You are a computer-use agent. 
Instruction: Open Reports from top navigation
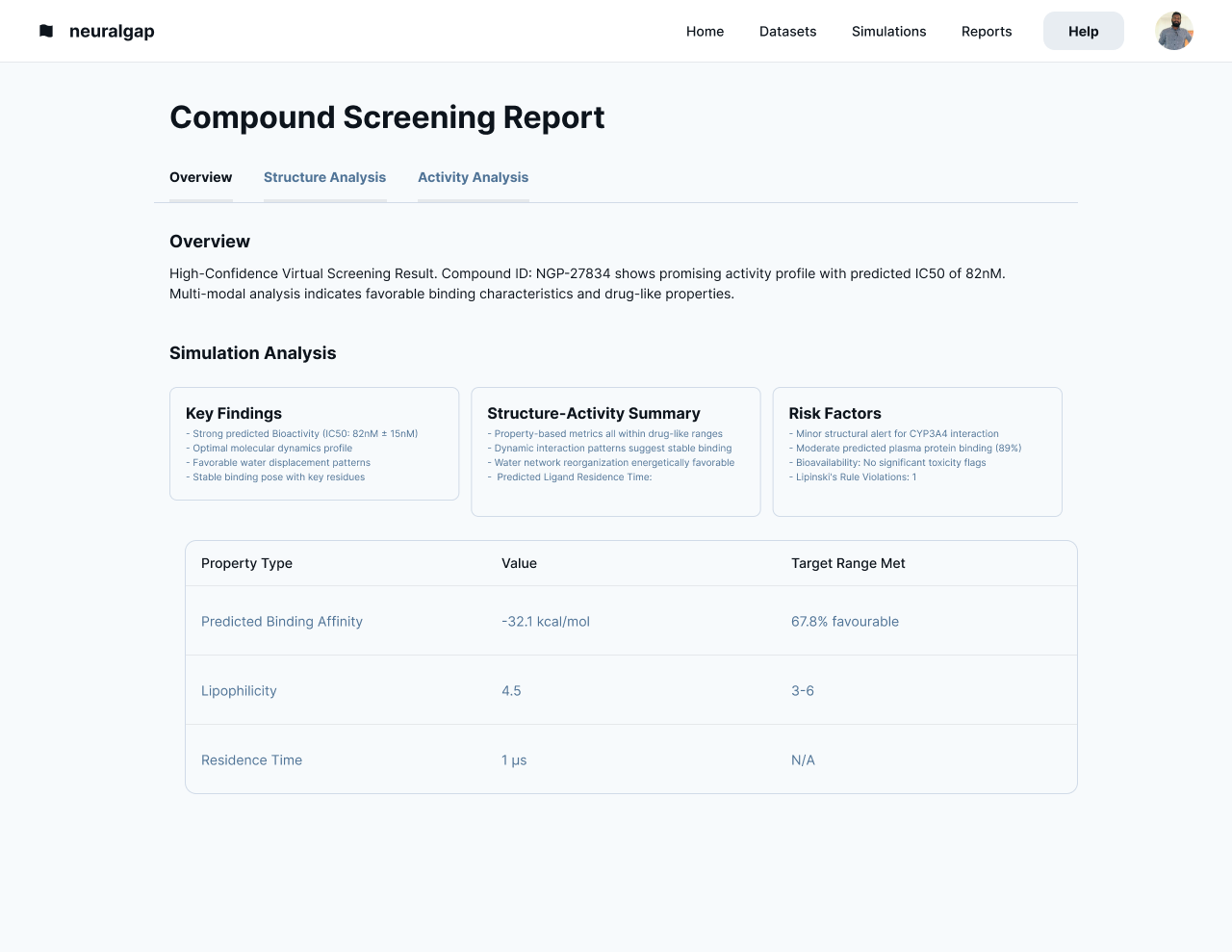[986, 31]
